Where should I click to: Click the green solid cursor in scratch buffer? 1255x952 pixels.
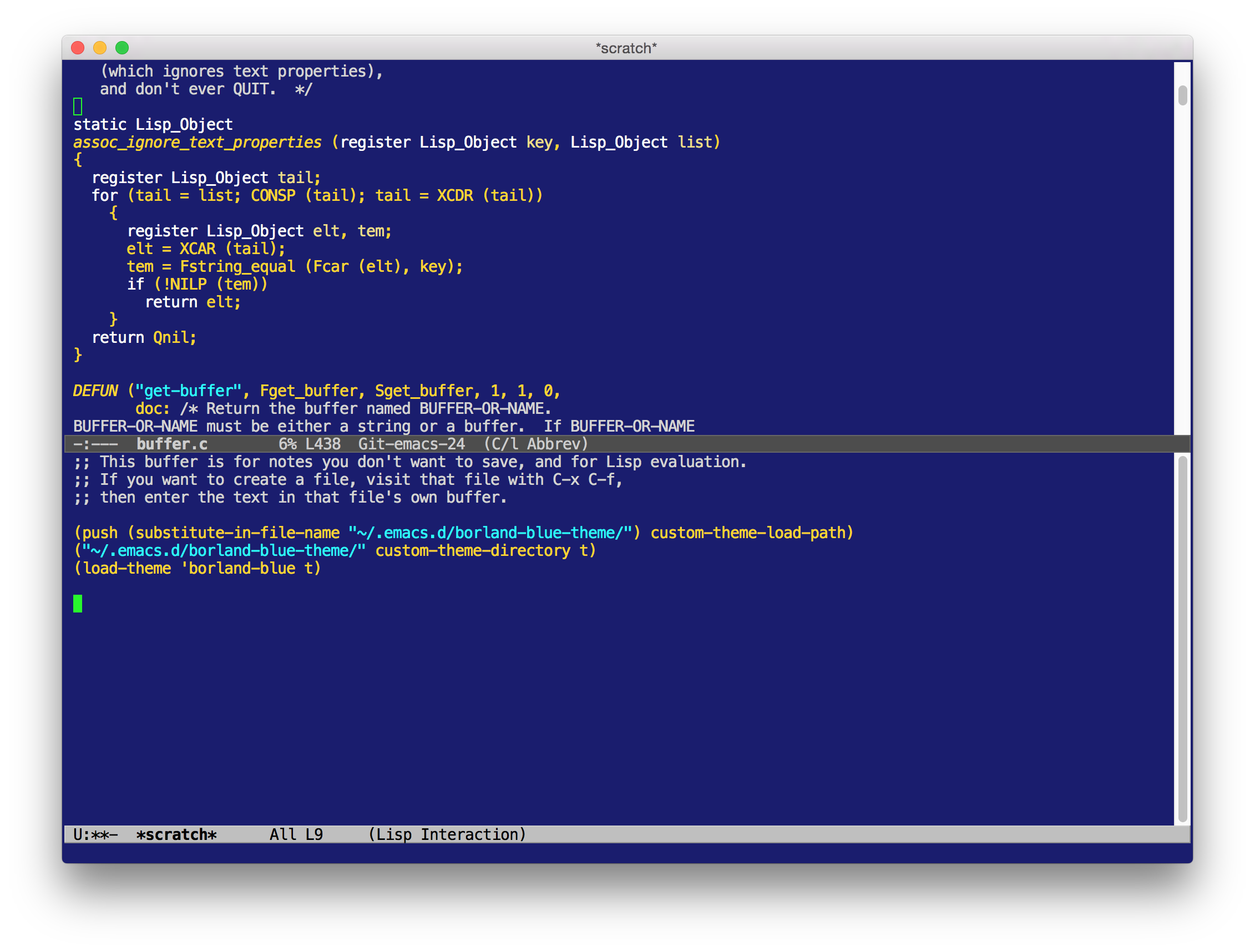pyautogui.click(x=78, y=604)
